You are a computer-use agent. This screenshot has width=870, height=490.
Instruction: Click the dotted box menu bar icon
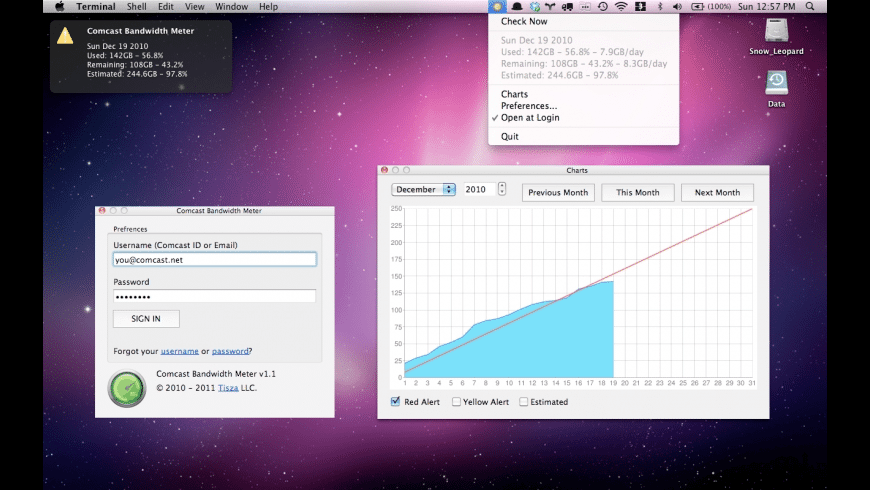[585, 7]
